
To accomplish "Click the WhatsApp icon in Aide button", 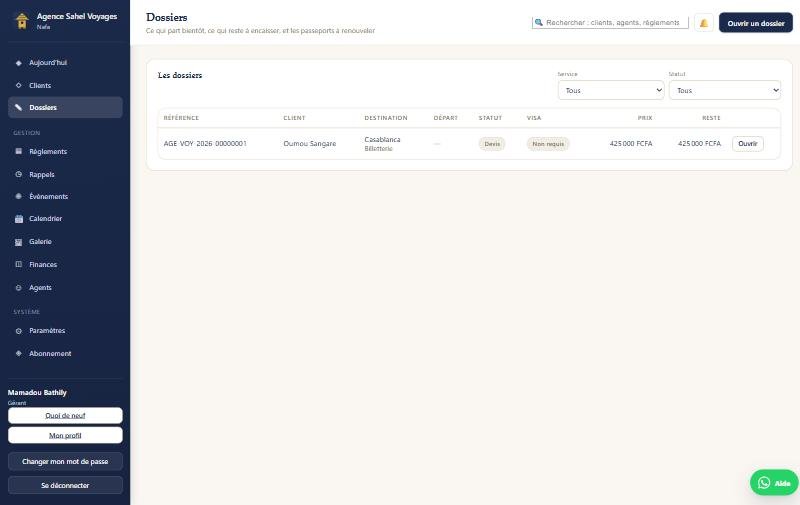I will coord(764,483).
